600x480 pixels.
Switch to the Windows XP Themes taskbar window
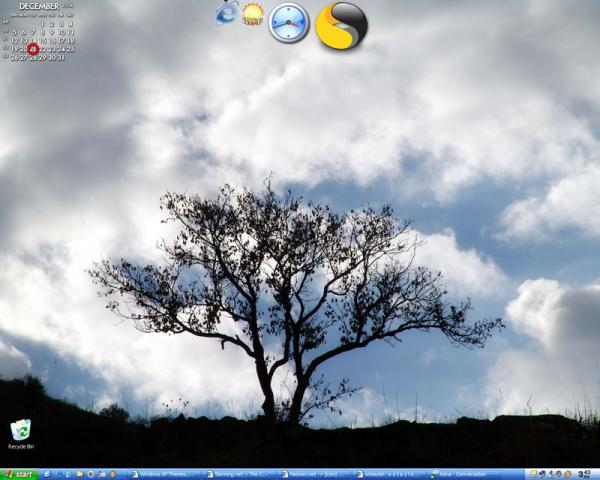tap(165, 475)
